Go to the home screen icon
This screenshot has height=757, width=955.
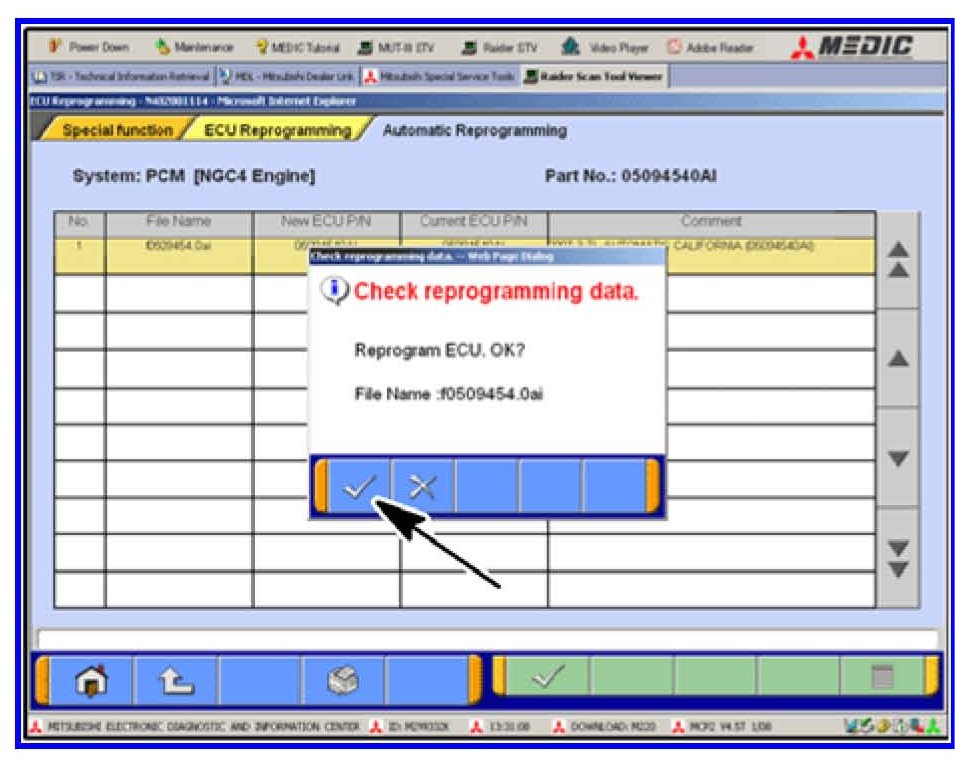click(91, 681)
